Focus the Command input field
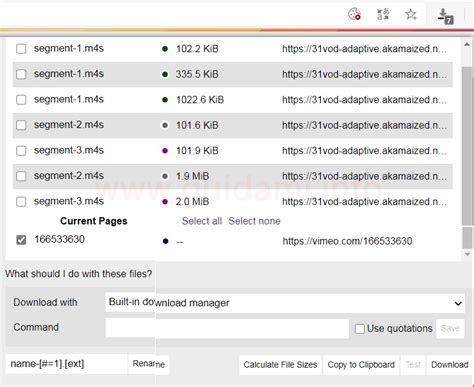 (227, 328)
